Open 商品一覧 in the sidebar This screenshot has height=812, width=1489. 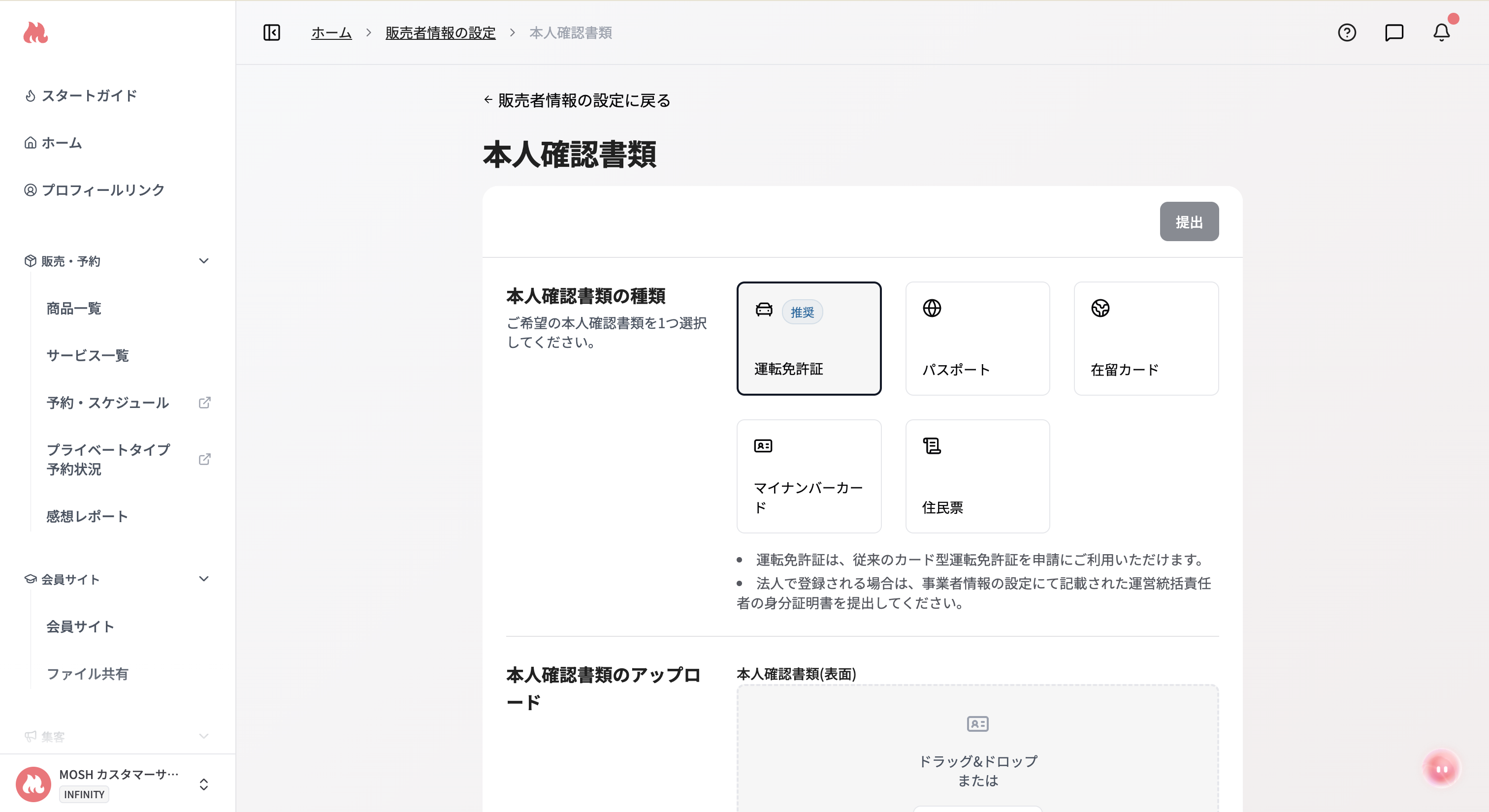pyautogui.click(x=74, y=309)
